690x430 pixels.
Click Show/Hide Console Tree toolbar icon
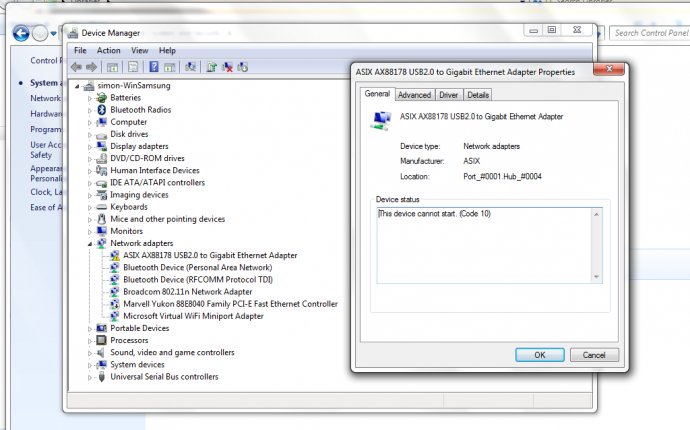[112, 67]
